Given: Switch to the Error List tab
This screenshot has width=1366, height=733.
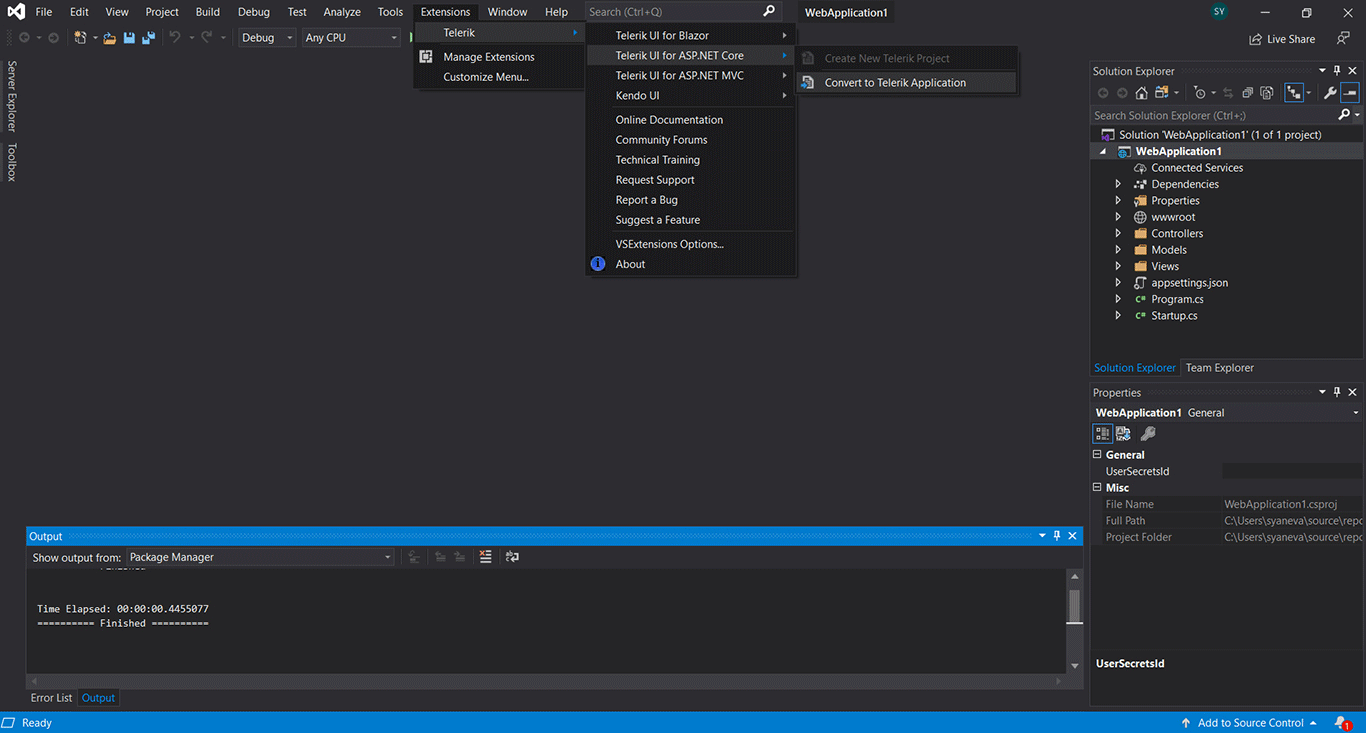Looking at the screenshot, I should pos(51,698).
